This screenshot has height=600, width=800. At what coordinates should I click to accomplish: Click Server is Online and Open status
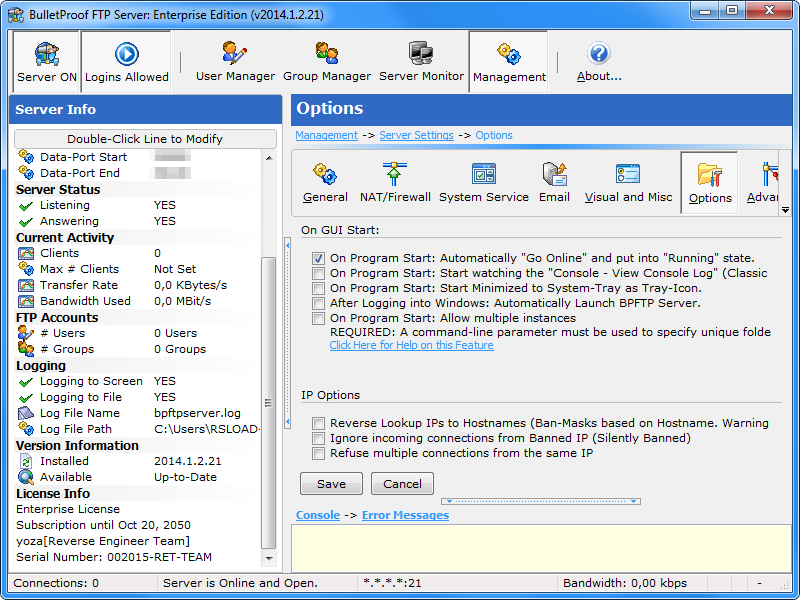point(240,583)
